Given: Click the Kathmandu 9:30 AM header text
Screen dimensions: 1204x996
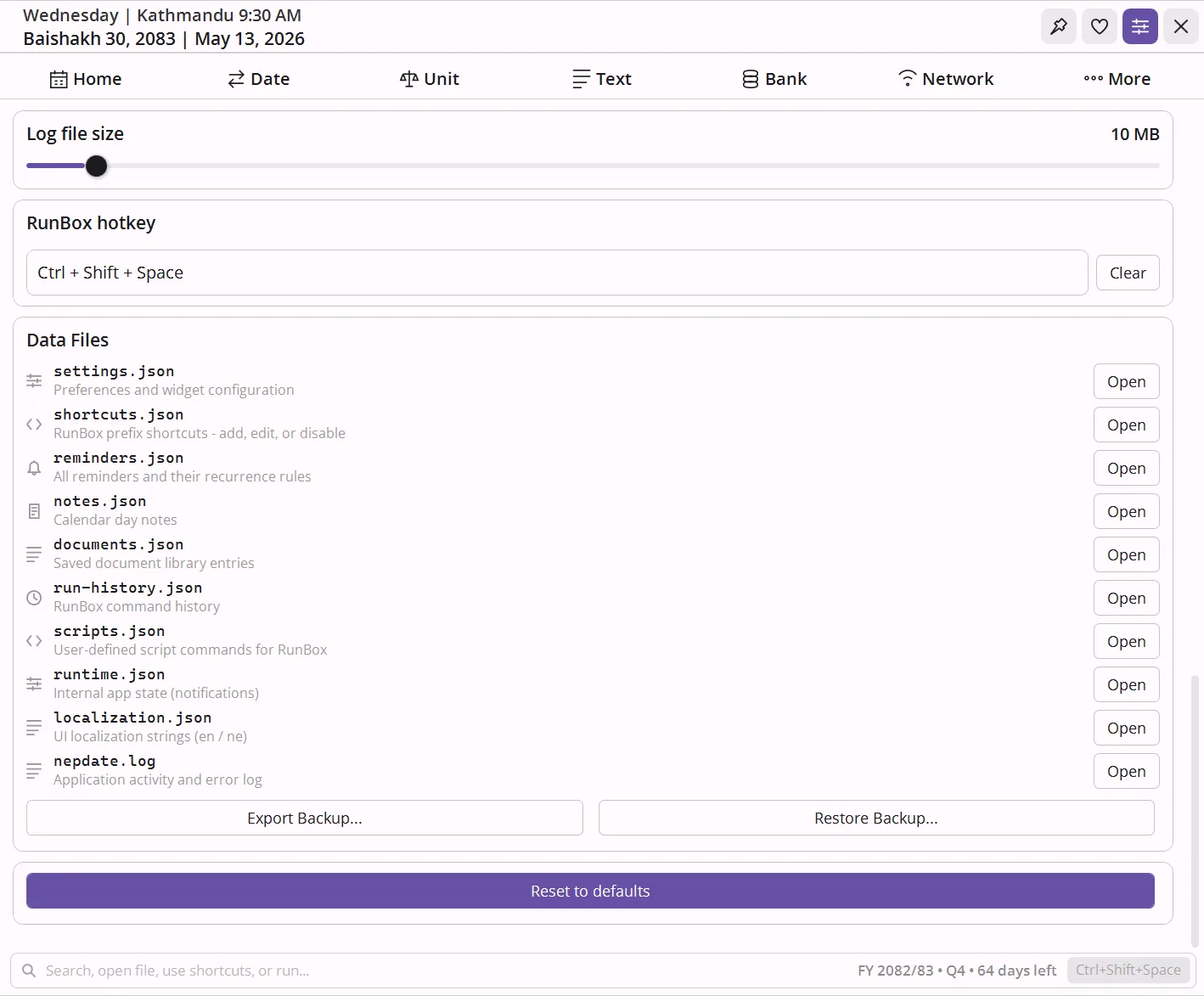Looking at the screenshot, I should coord(219,15).
